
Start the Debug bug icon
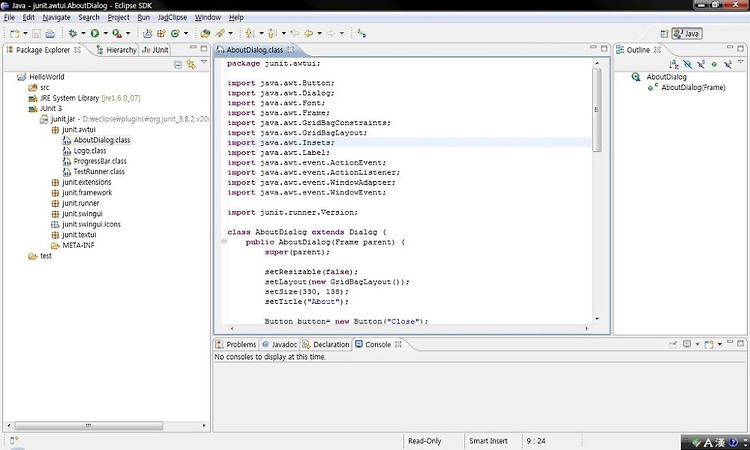pyautogui.click(x=73, y=33)
